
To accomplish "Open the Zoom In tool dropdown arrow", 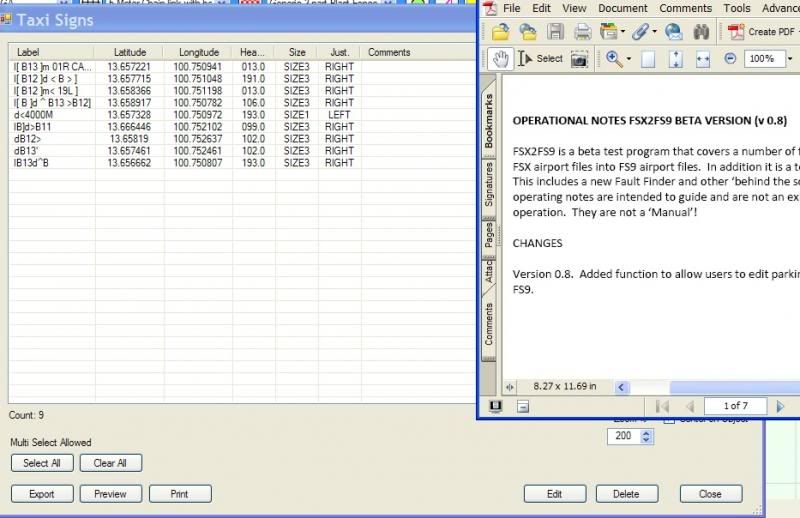I will (x=630, y=59).
